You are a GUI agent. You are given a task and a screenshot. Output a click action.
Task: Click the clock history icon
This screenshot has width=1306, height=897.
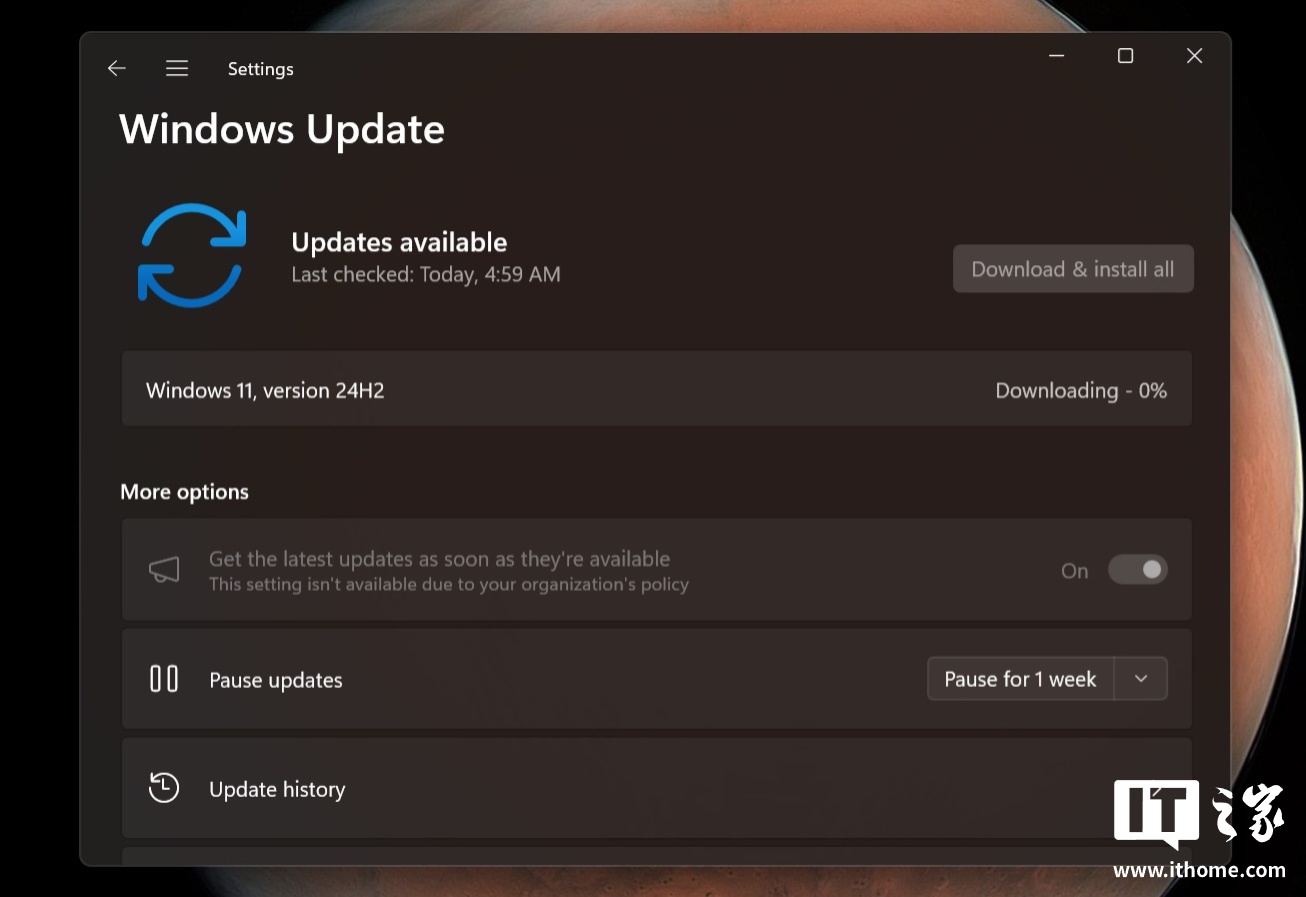164,788
